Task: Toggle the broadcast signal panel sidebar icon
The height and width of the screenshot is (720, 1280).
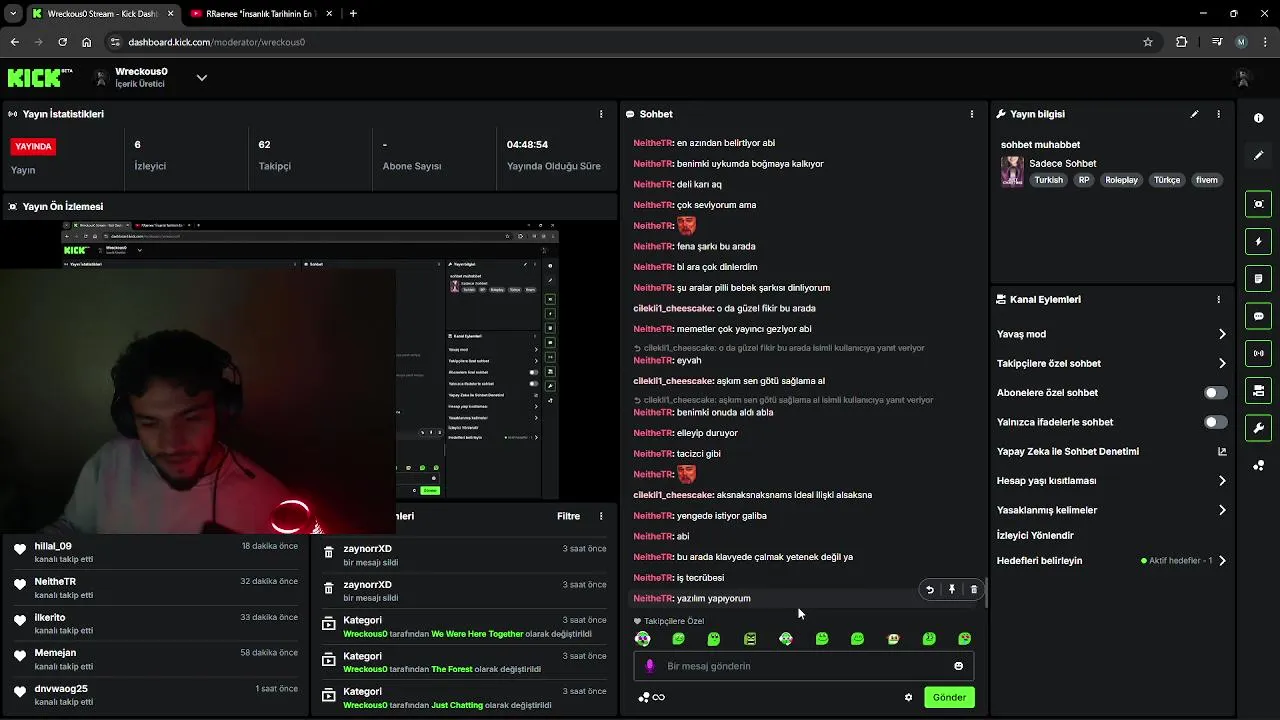Action: (x=1258, y=353)
